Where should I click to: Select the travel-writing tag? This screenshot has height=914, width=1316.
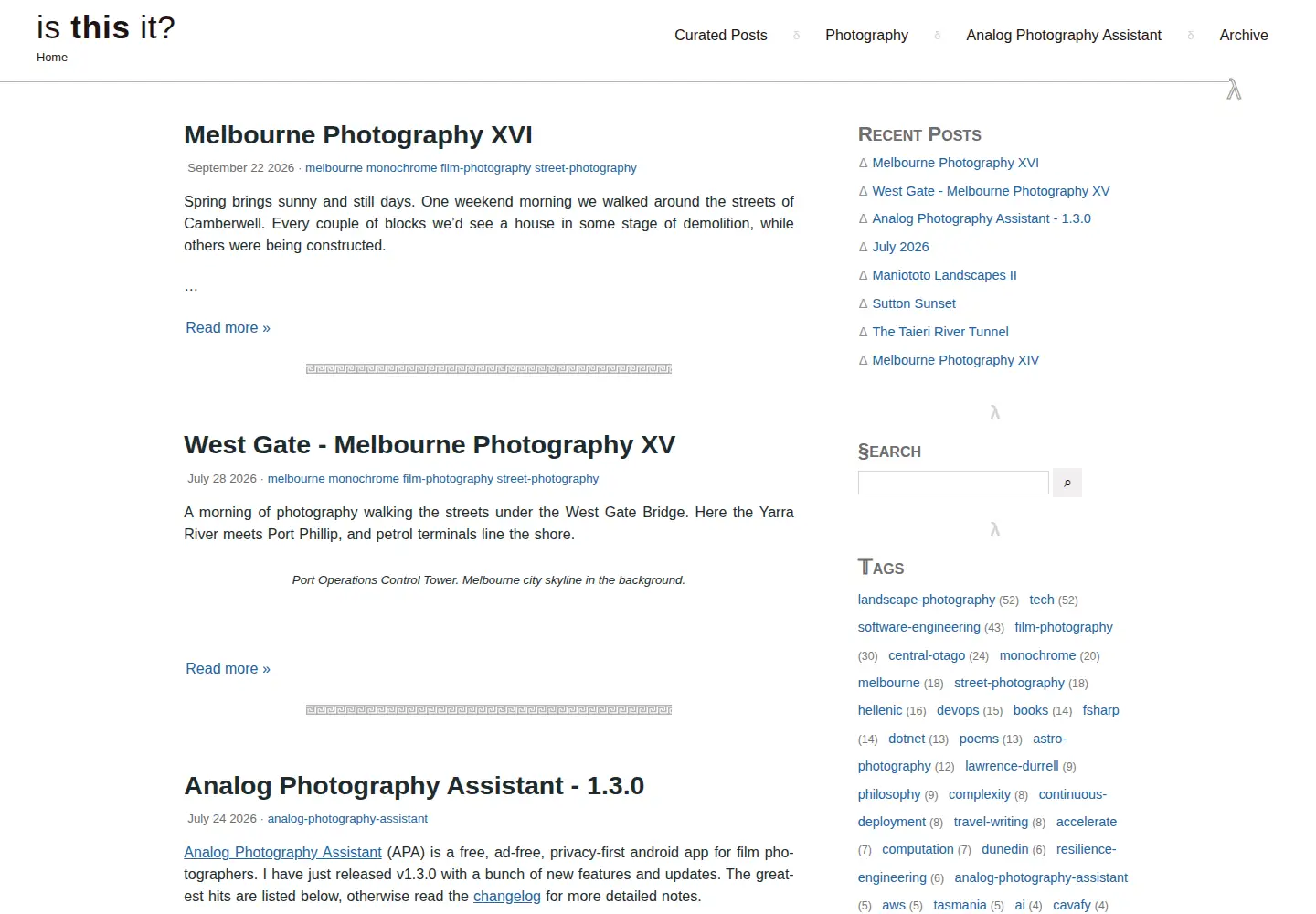(x=991, y=822)
